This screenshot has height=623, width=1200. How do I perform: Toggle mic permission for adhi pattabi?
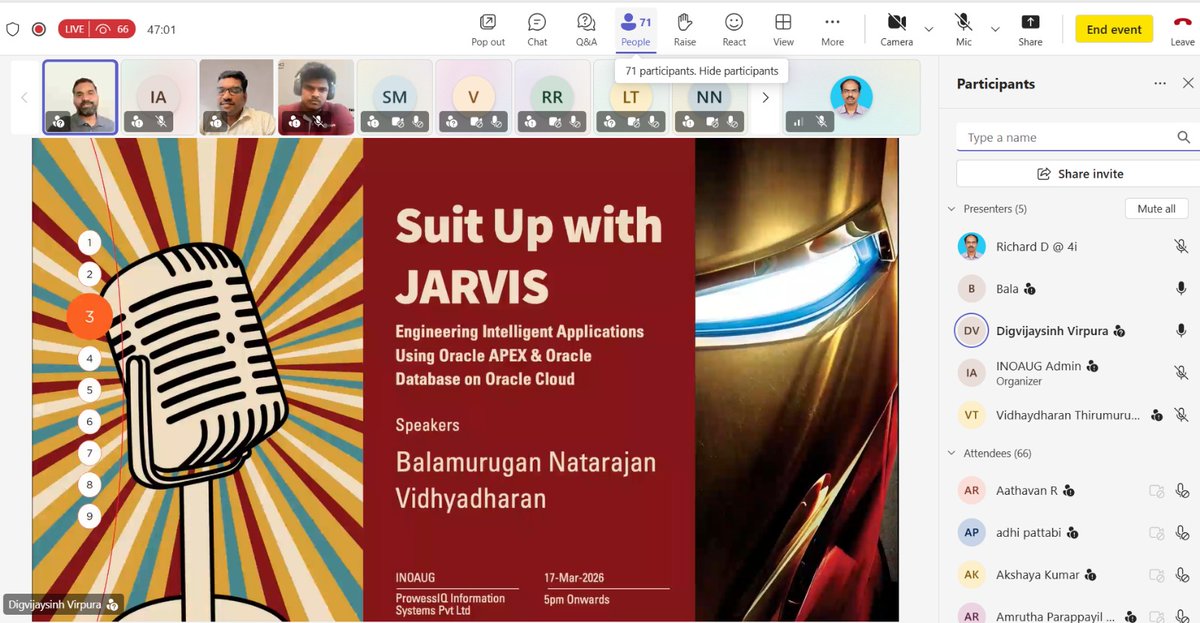coord(1181,533)
